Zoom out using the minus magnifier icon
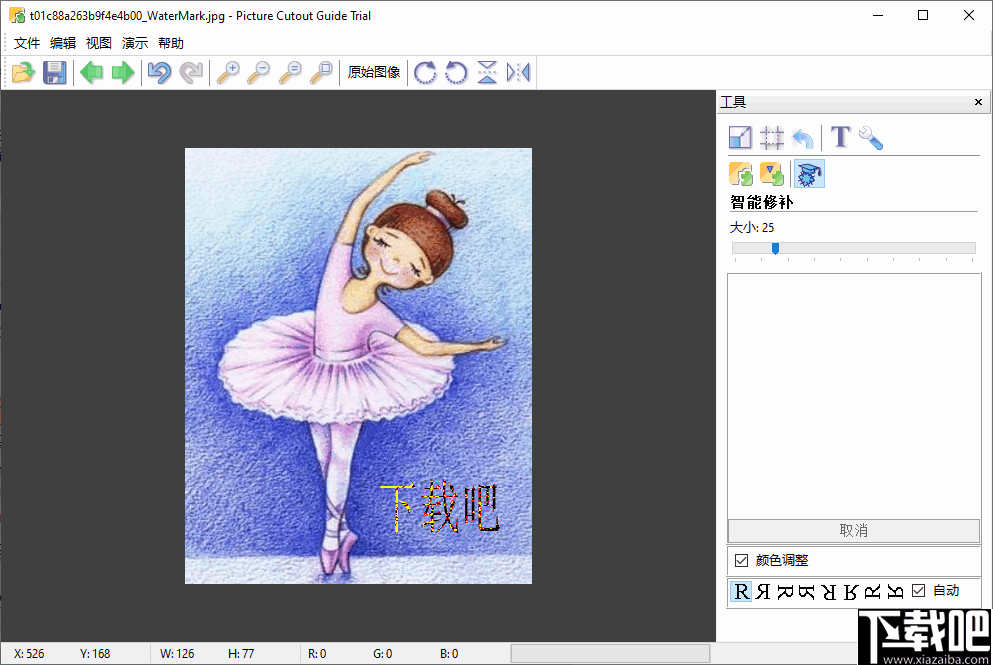The width and height of the screenshot is (993, 665). (x=258, y=72)
